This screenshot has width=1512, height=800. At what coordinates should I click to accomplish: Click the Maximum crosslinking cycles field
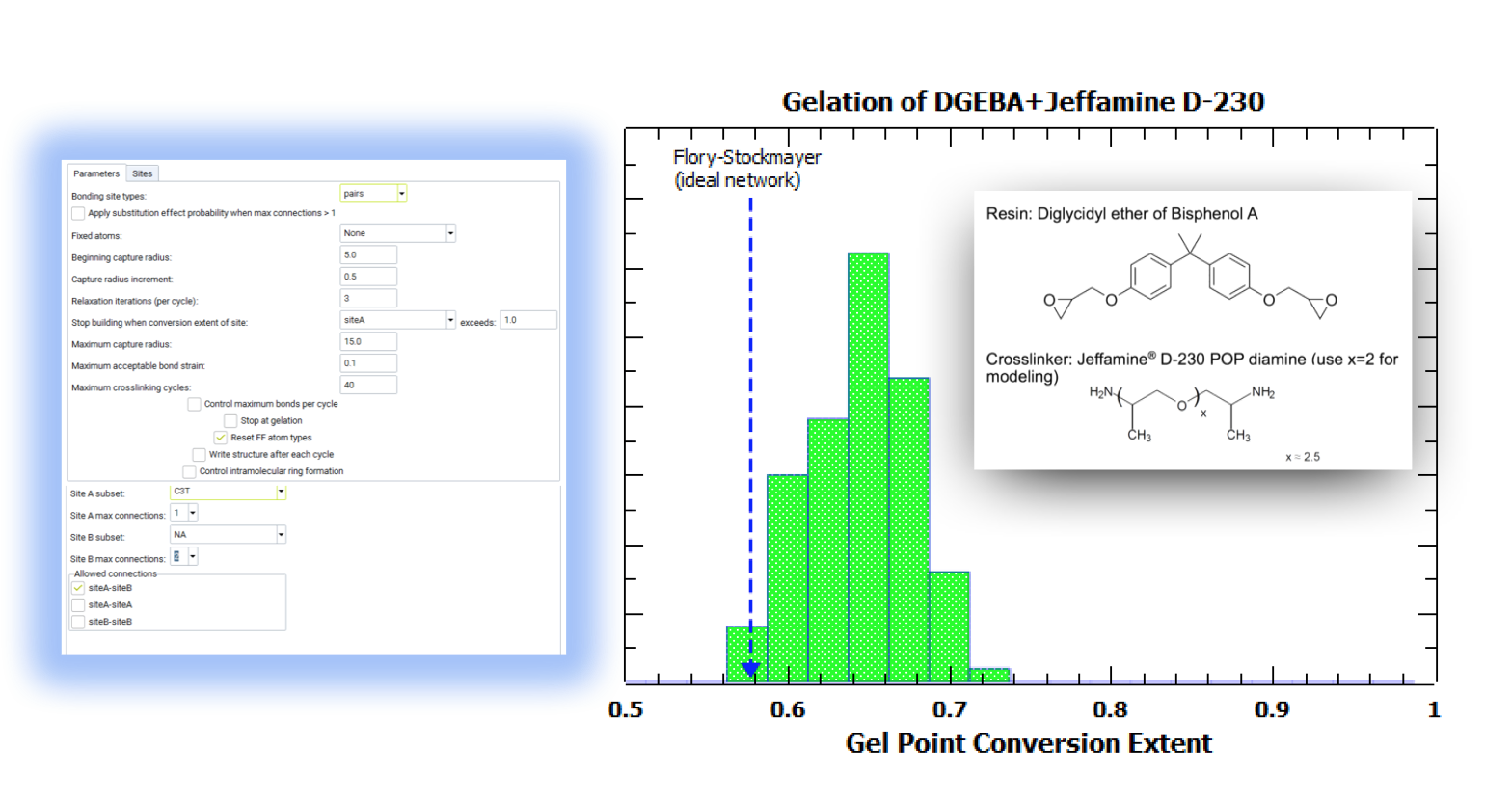point(367,385)
